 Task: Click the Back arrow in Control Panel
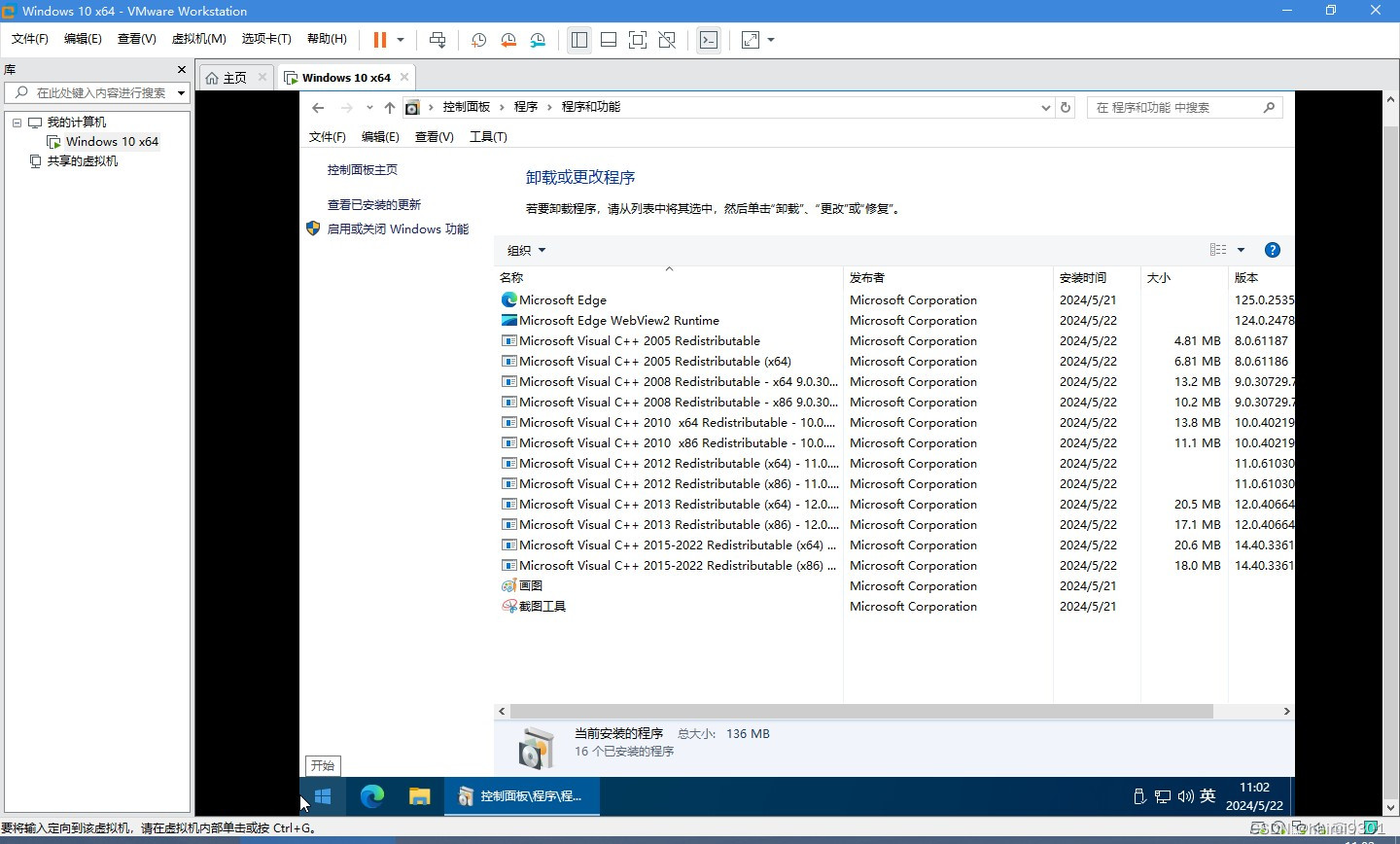[x=318, y=108]
